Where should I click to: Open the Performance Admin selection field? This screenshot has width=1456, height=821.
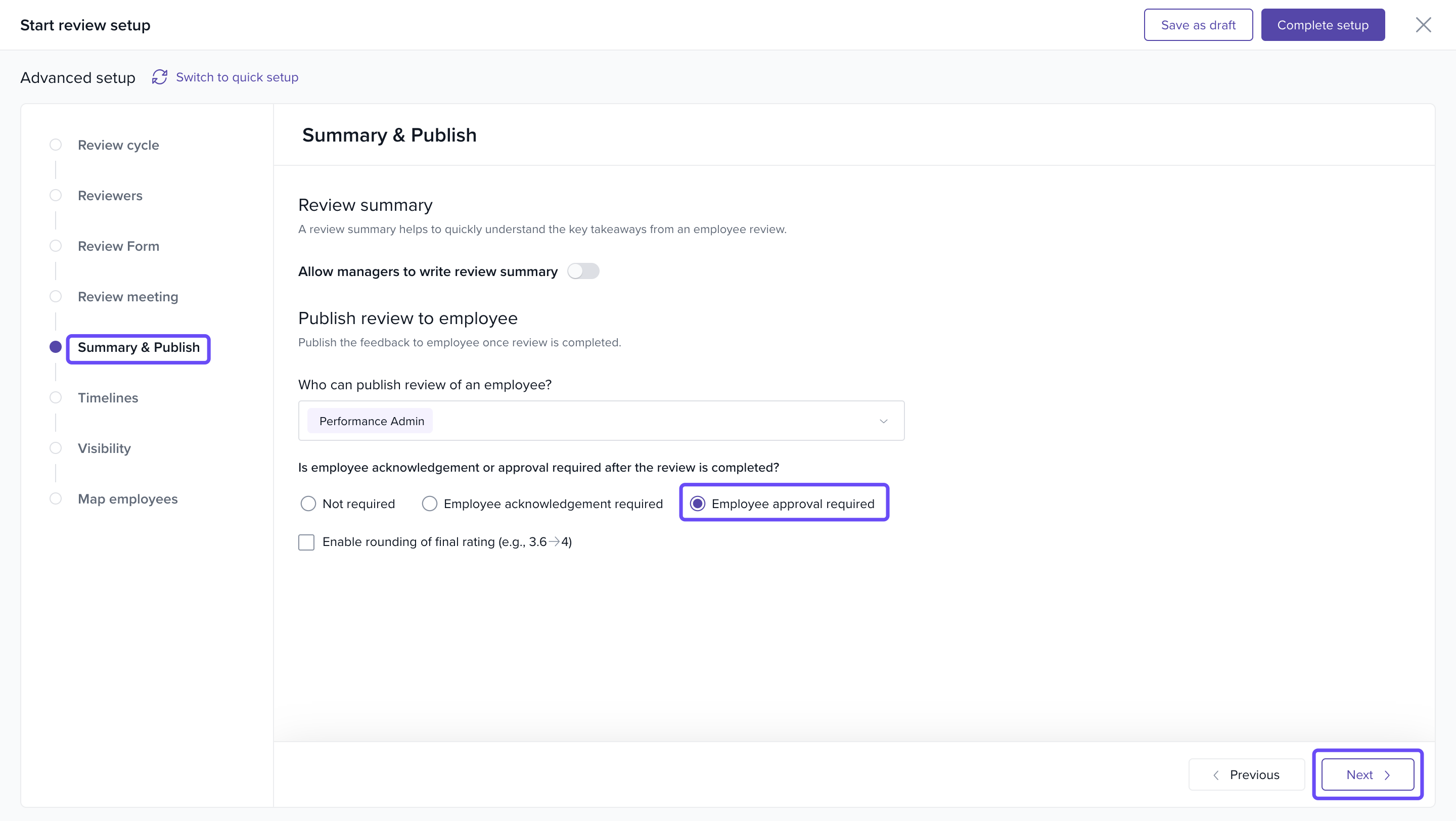pyautogui.click(x=599, y=421)
